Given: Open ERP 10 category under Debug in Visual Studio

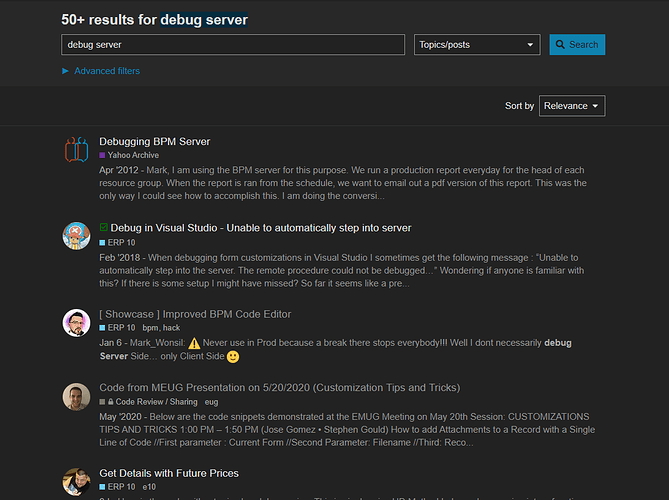Looking at the screenshot, I should point(117,242).
